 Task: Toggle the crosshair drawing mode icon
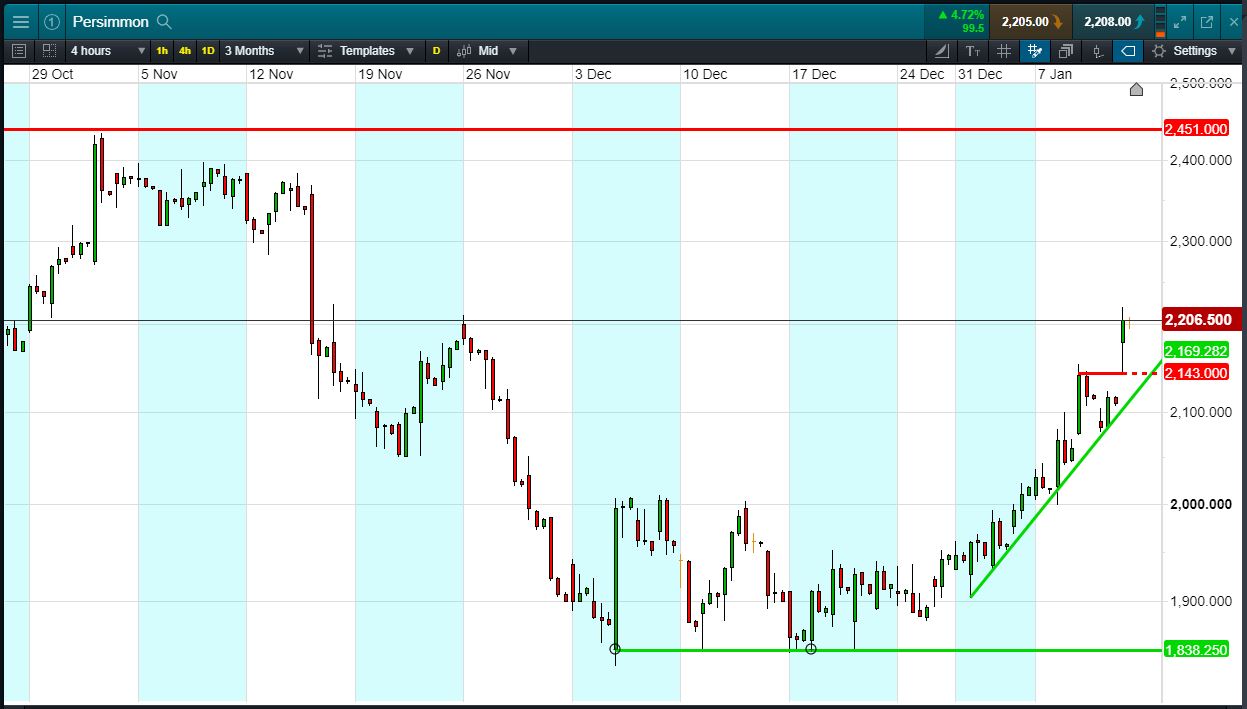1035,51
